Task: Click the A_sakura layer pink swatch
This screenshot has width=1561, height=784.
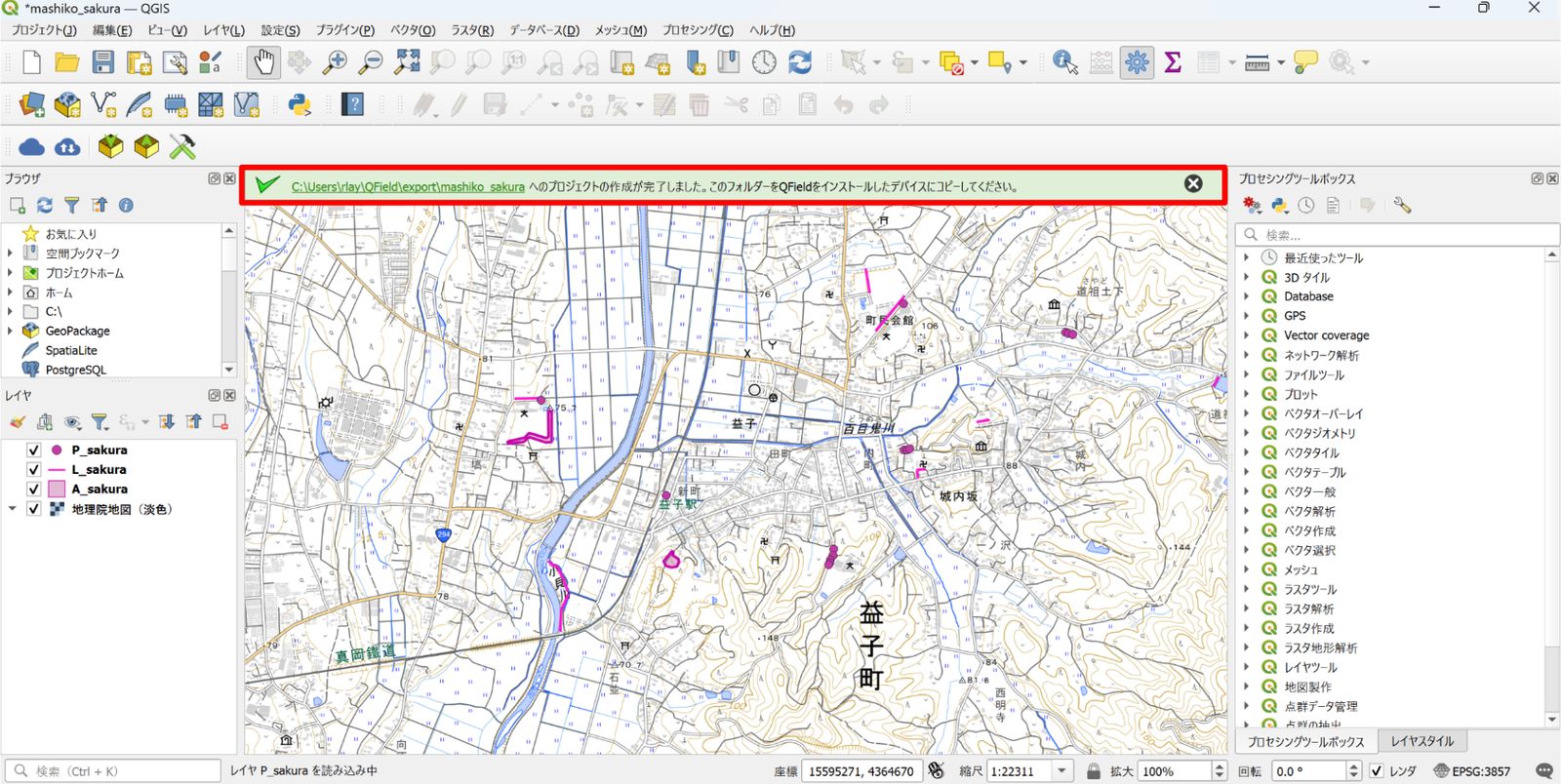Action: click(57, 490)
